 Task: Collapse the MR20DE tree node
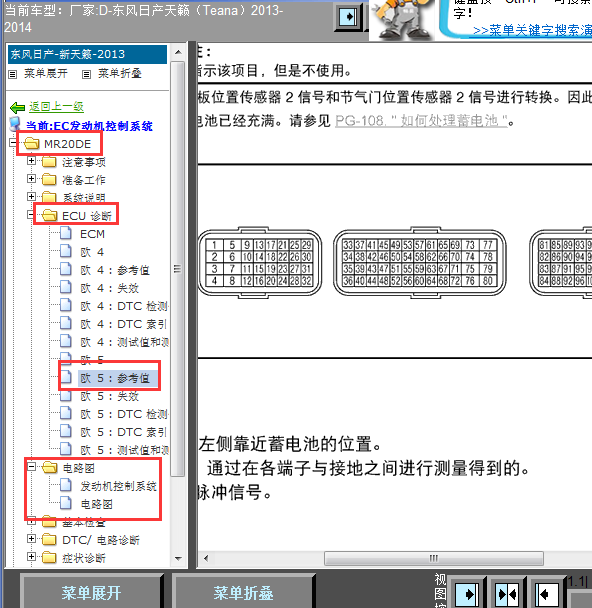(x=14, y=143)
